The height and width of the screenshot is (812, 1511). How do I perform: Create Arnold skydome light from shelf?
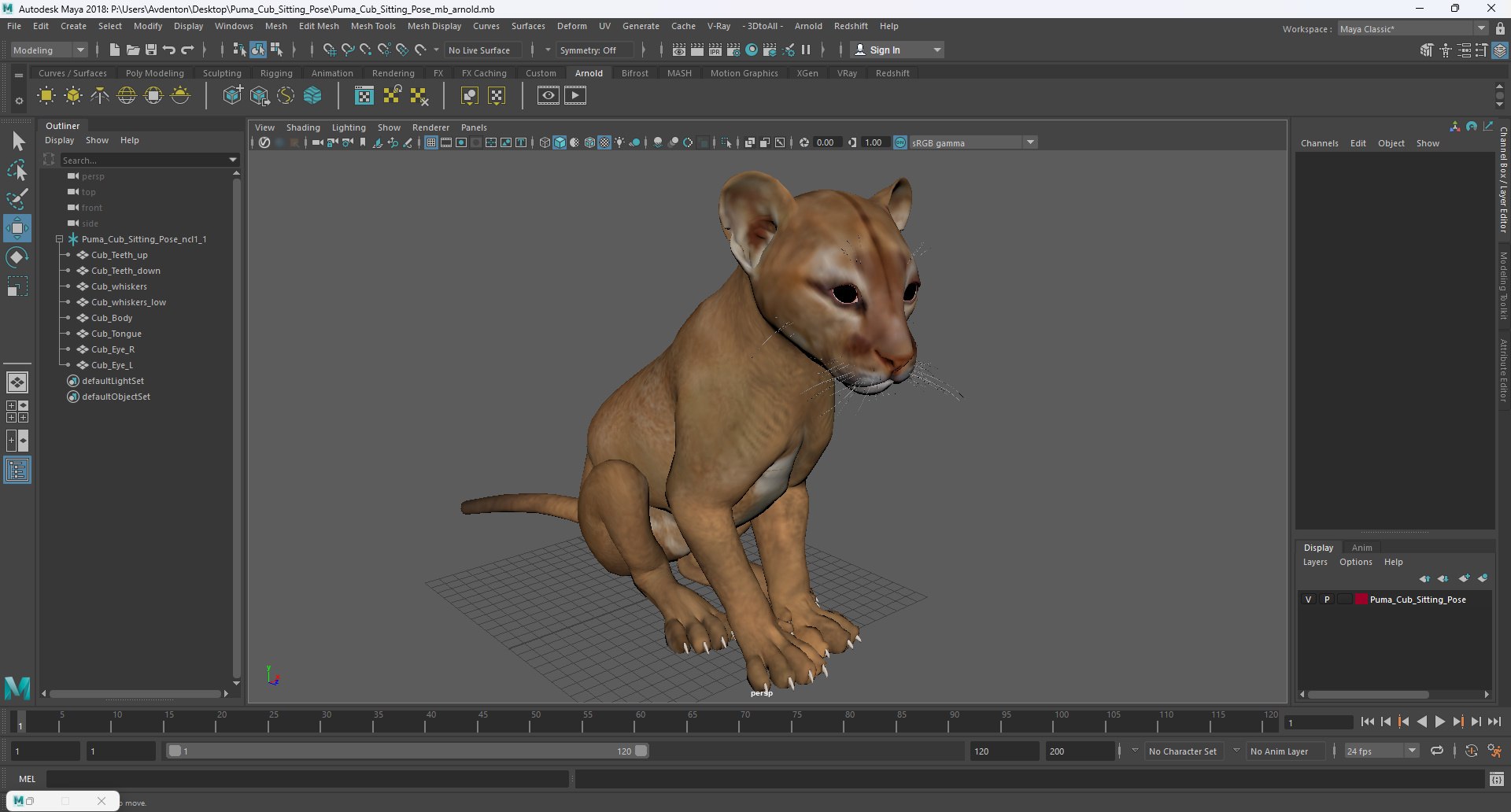click(x=127, y=96)
